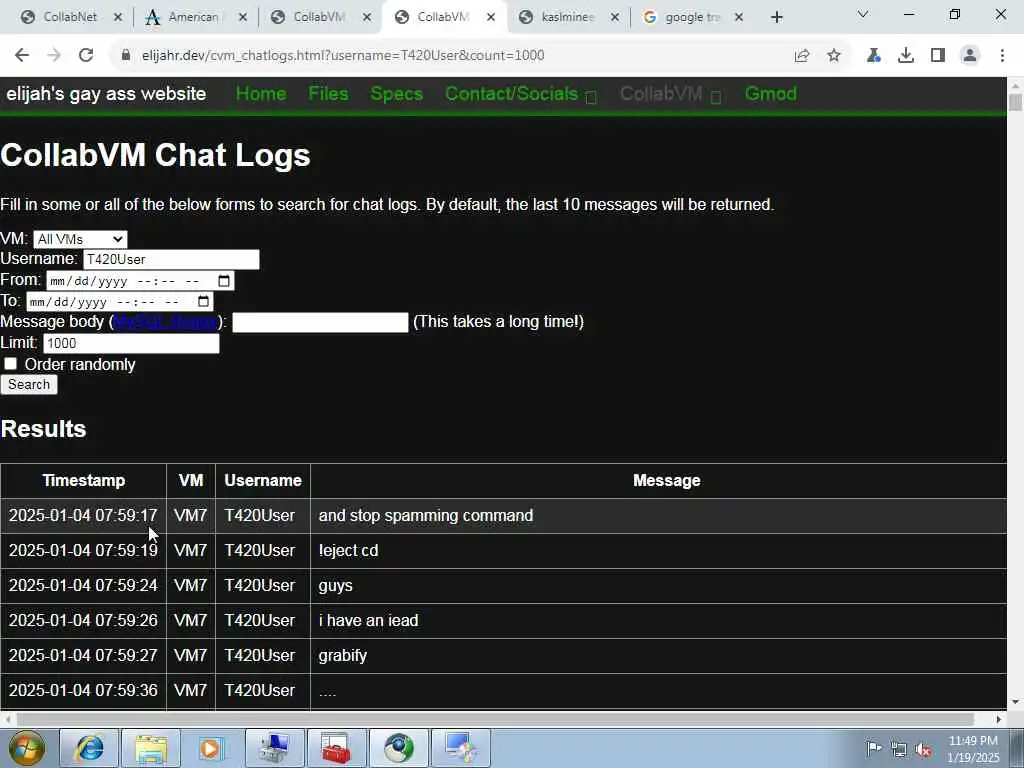Click the vertical scrollbar thumb
Viewport: 1024px width, 768px height.
click(1015, 103)
